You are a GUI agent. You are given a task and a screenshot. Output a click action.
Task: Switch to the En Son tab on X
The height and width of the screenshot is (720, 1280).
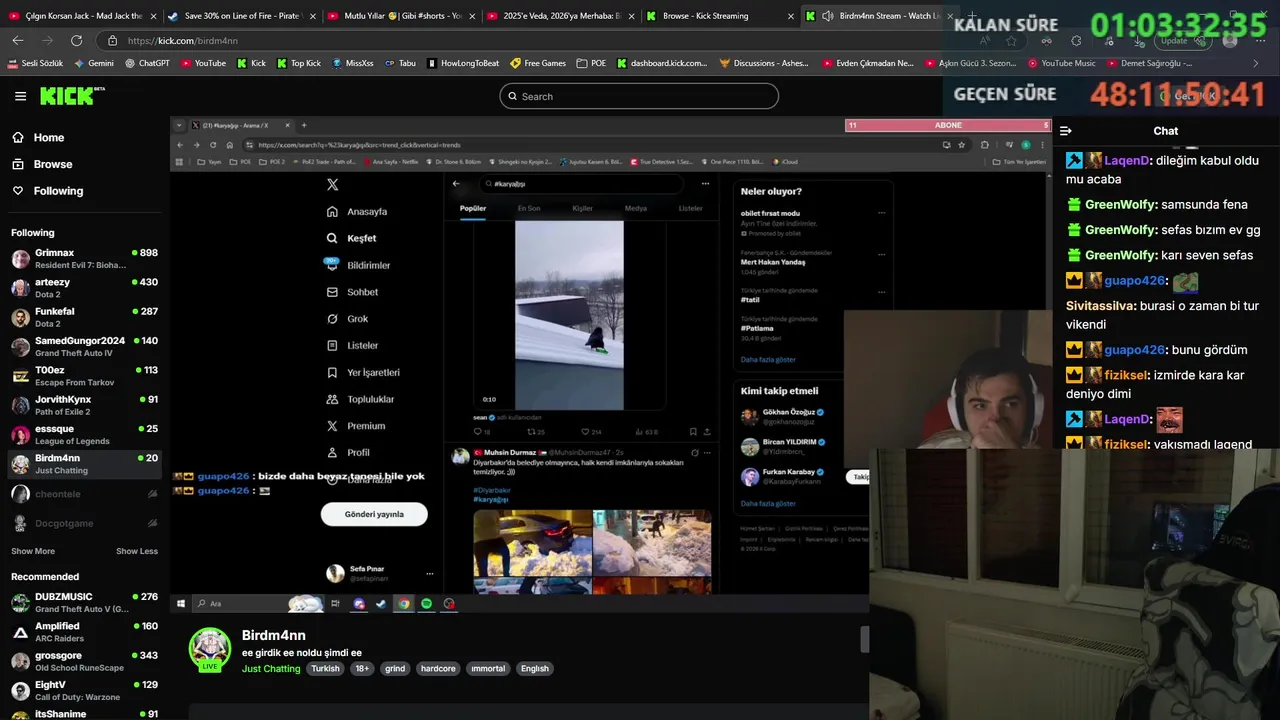pyautogui.click(x=528, y=208)
